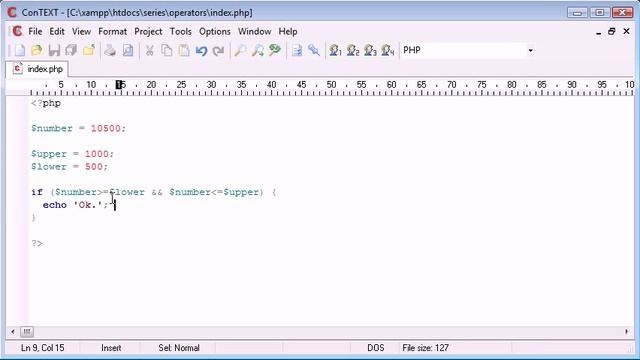
Task: Save the file with the floppy icon
Action: [x=54, y=51]
